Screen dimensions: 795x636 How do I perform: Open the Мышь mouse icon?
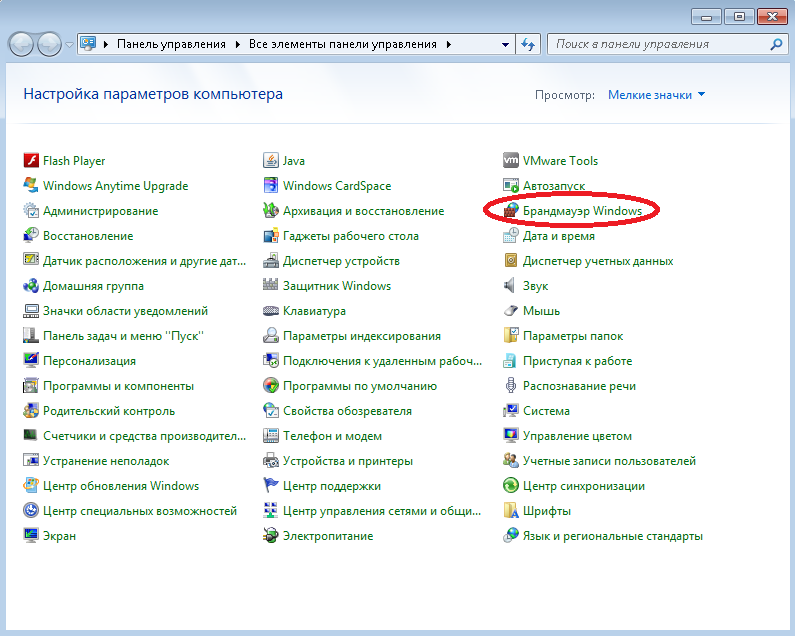(511, 311)
